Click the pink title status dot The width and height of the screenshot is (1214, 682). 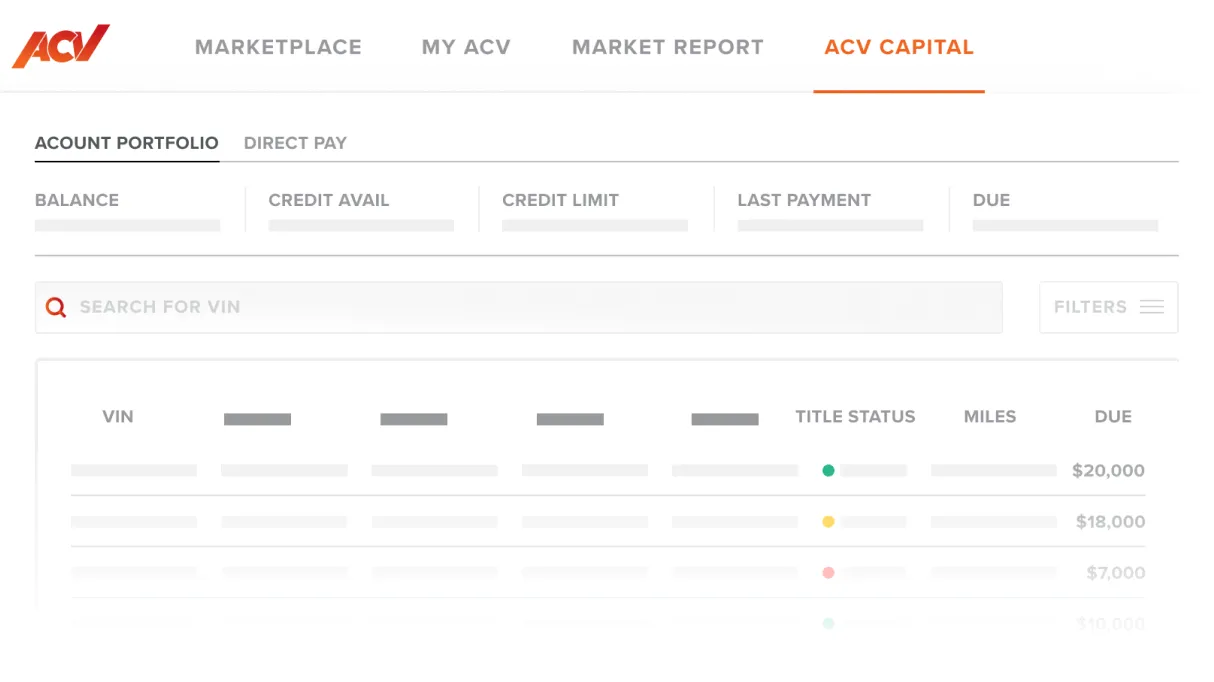(828, 573)
